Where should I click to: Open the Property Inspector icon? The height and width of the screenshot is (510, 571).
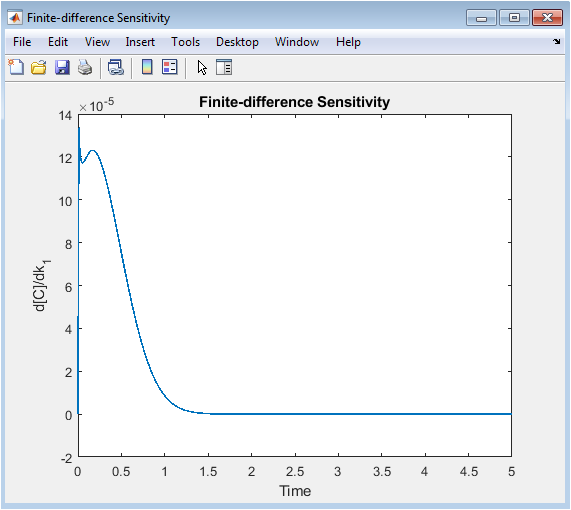coord(224,67)
